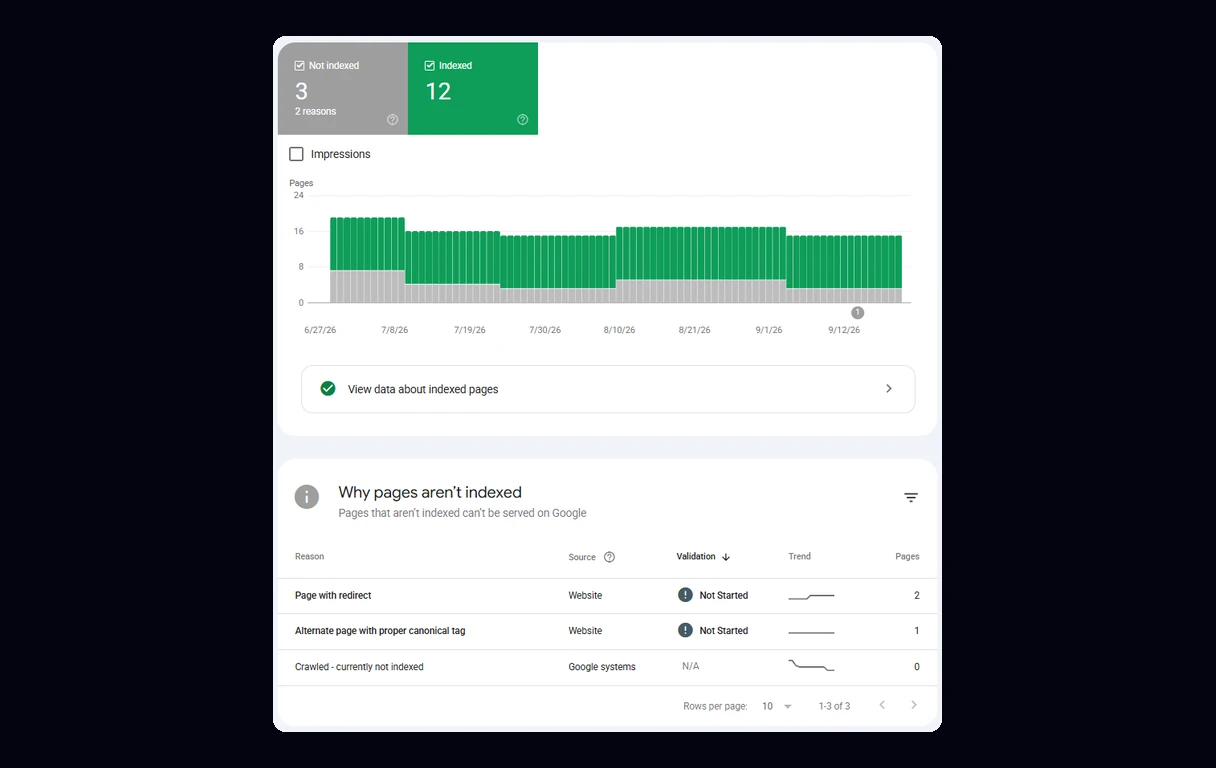This screenshot has height=768, width=1216.
Task: Click the info icon beside Why pages aren't indexed
Action: [x=307, y=497]
